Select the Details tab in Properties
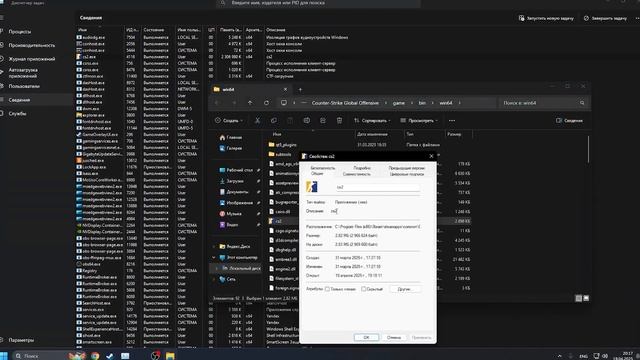 (x=362, y=168)
